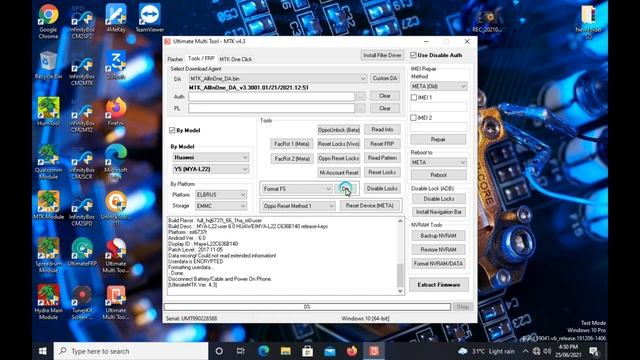The image size is (640, 360).
Task: Open Task View from the taskbar
Action: [x=241, y=351]
